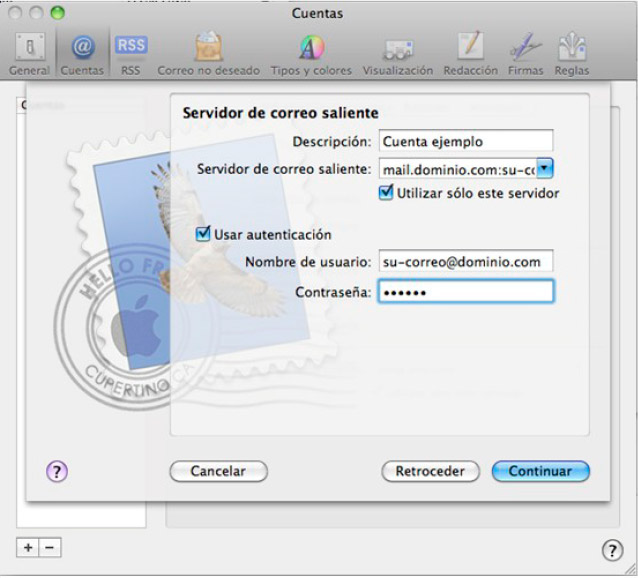Toggle the Usar autenticación checkbox
638x578 pixels.
[x=203, y=234]
